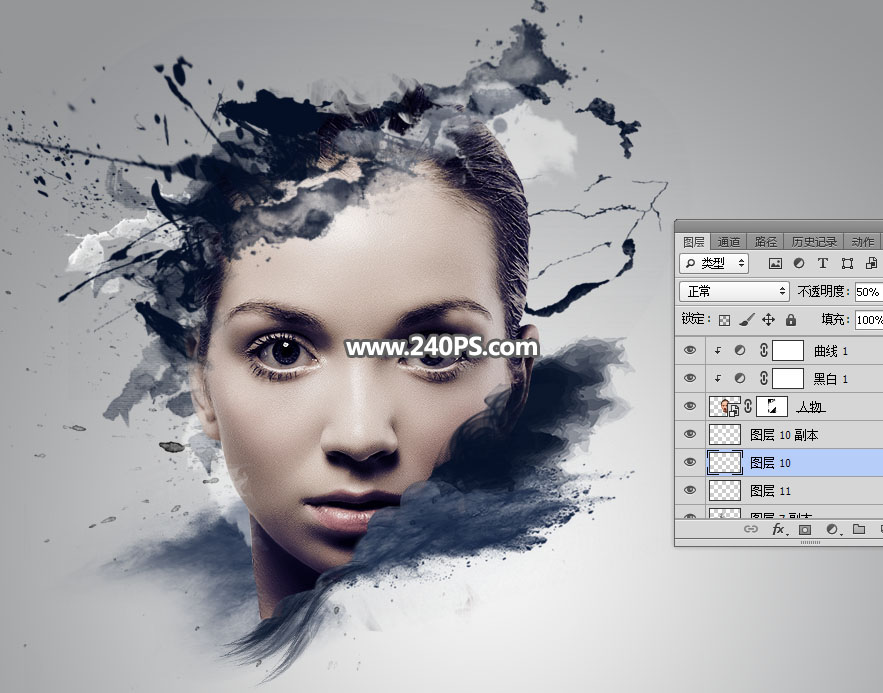The height and width of the screenshot is (693, 883).
Task: Click the shape layer filter icon
Action: pyautogui.click(x=847, y=264)
